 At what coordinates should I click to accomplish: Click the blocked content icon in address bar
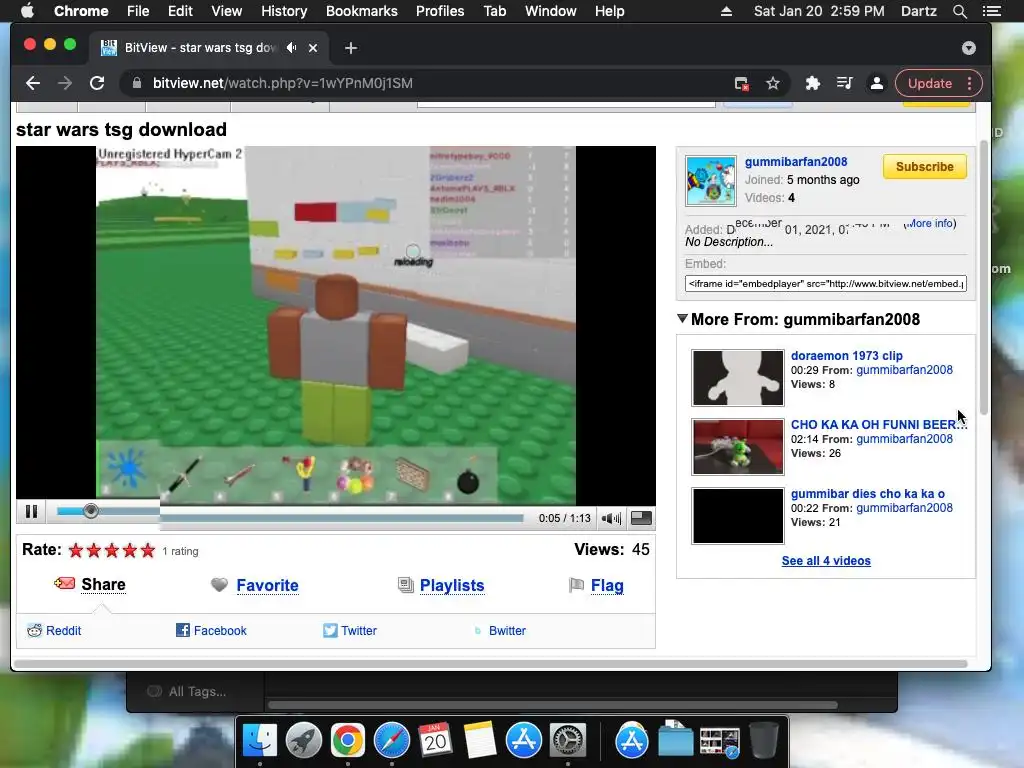tap(741, 84)
